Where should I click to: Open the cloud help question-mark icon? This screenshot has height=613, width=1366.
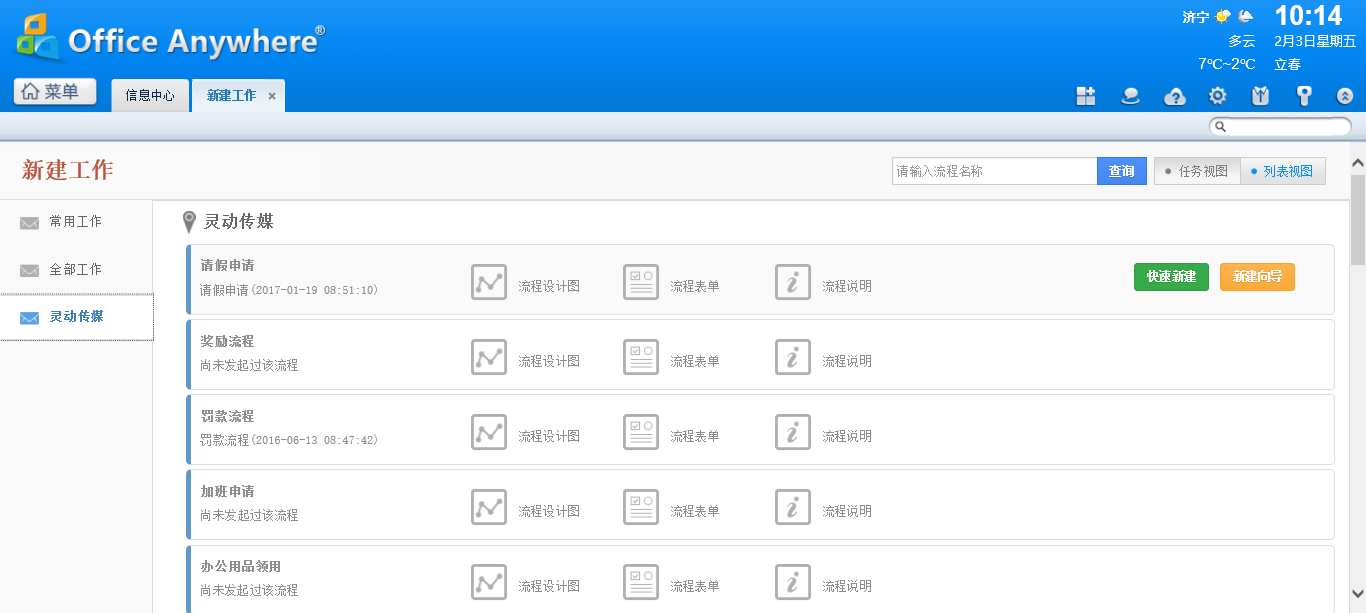point(1175,96)
